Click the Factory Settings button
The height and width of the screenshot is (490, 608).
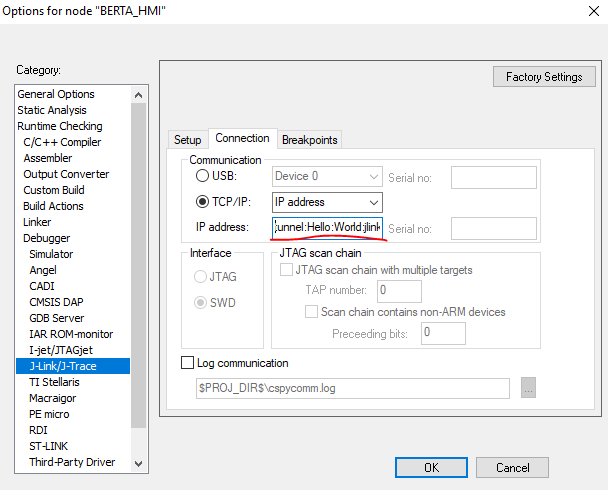[544, 77]
